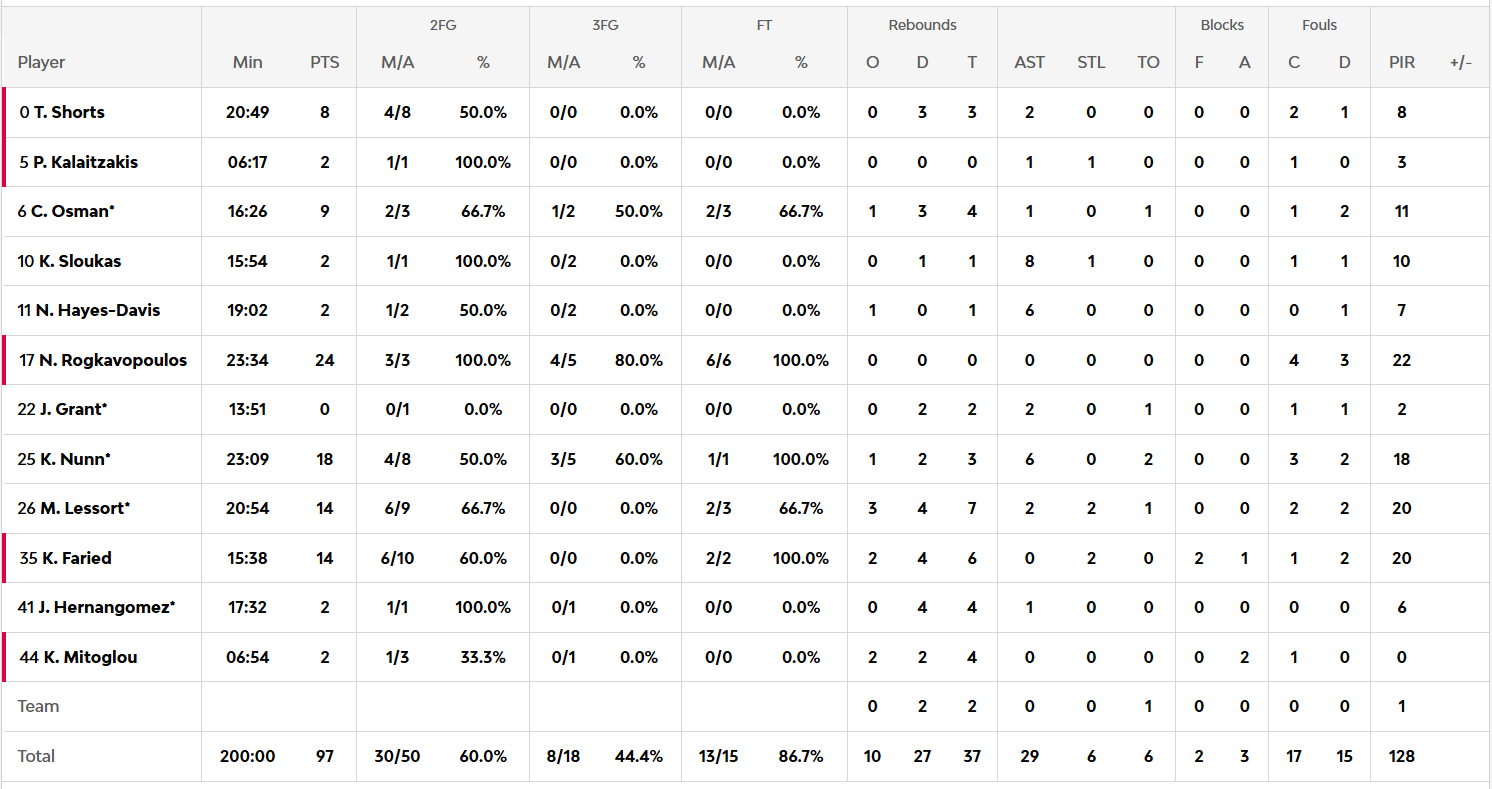Click the STL column header

pyautogui.click(x=1091, y=62)
